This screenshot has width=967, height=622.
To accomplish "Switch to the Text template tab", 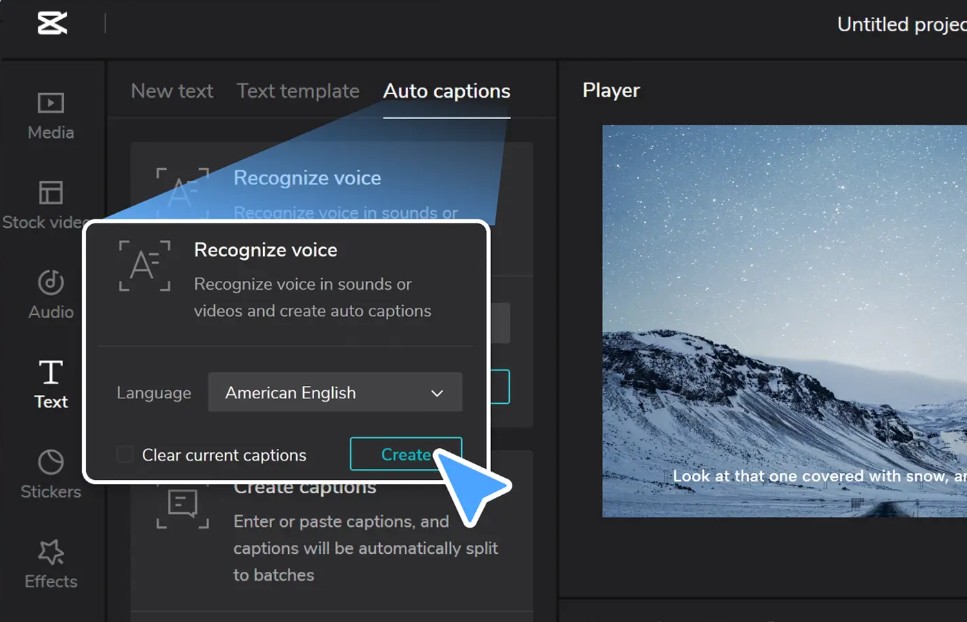I will 298,91.
